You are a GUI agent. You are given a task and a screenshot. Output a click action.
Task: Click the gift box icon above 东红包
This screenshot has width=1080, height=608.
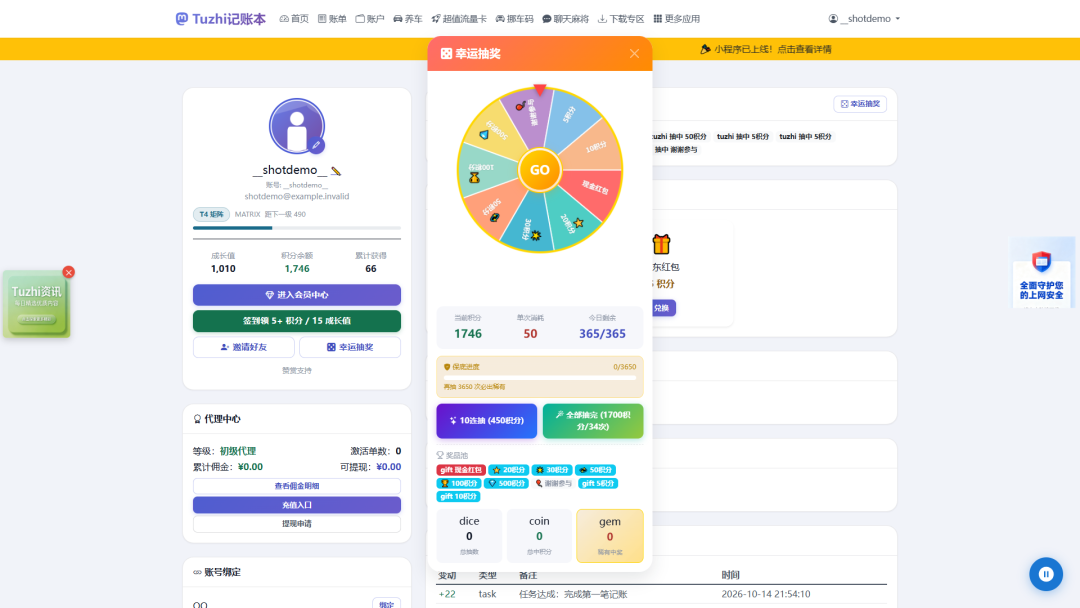(661, 244)
